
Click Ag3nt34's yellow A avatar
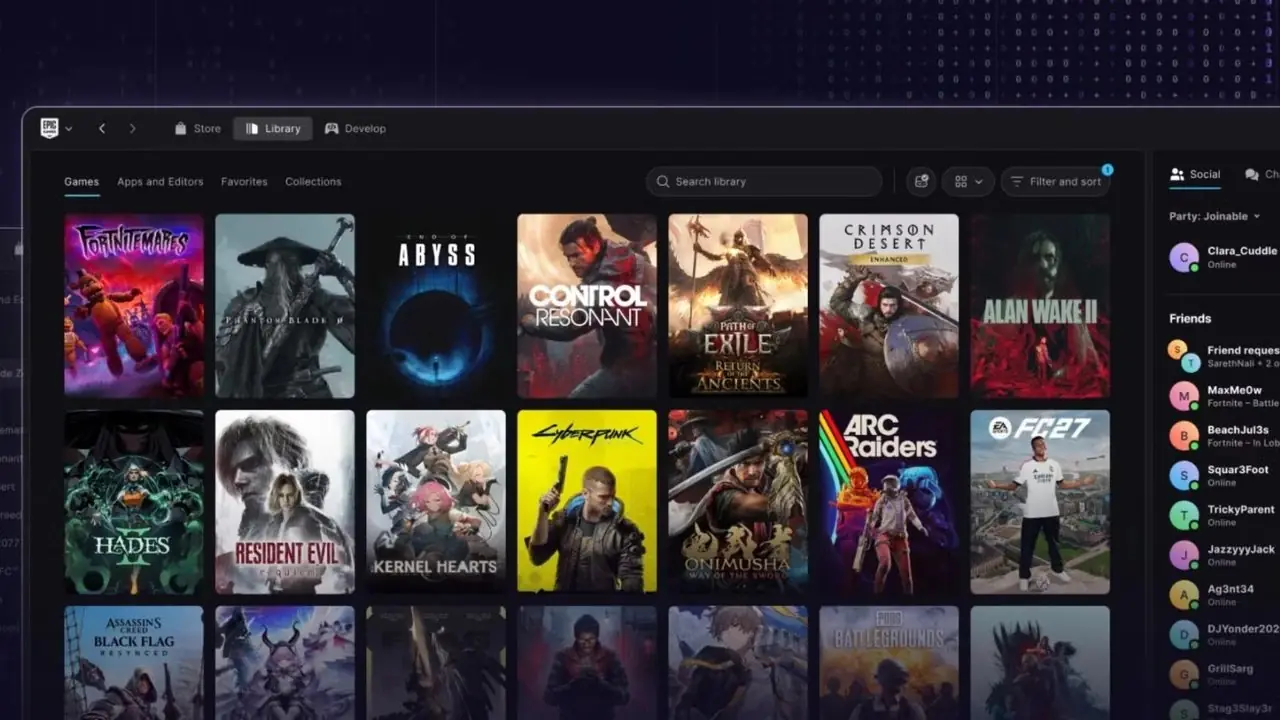[x=1184, y=596]
